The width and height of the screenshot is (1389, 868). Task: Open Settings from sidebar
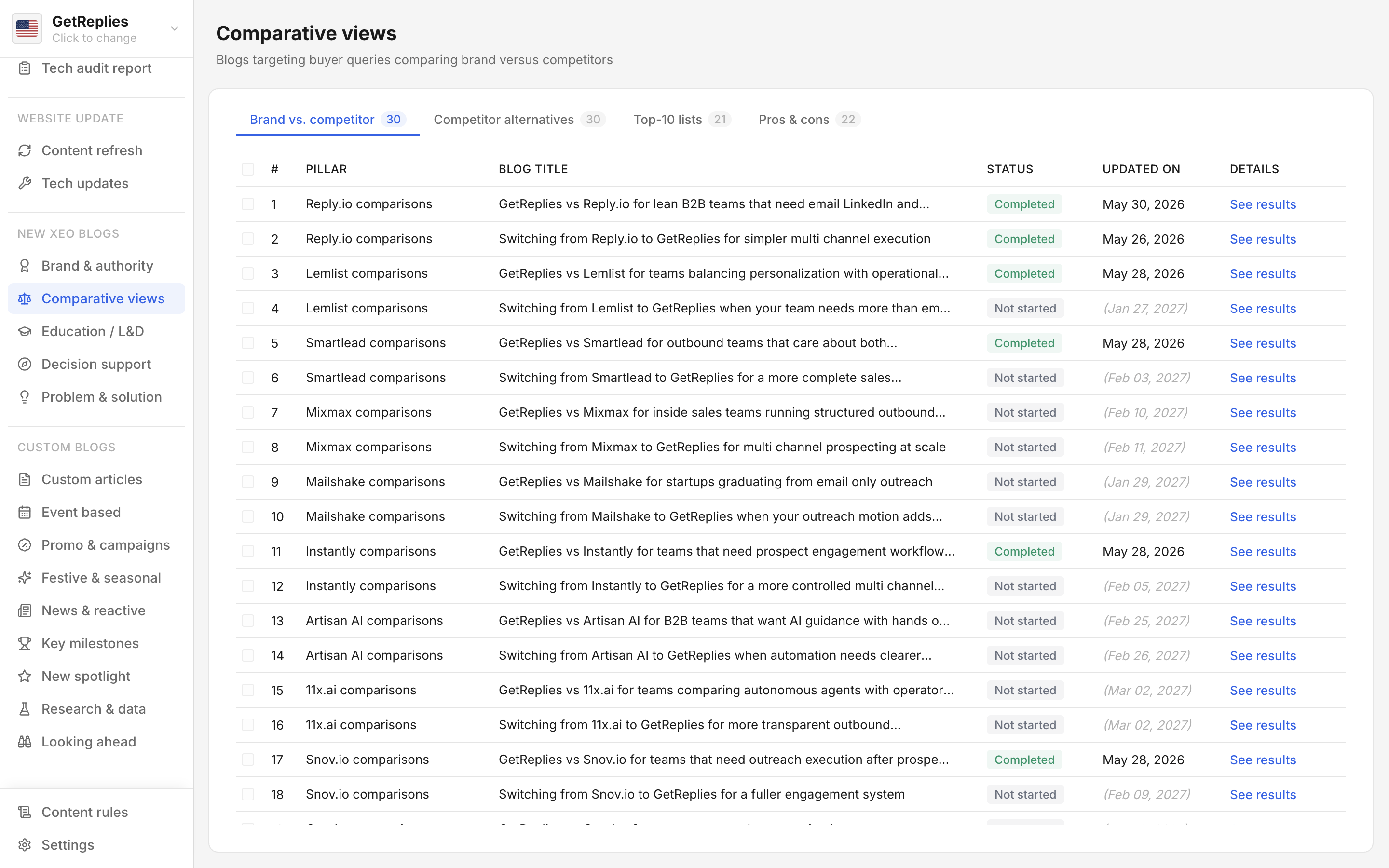pos(96,844)
